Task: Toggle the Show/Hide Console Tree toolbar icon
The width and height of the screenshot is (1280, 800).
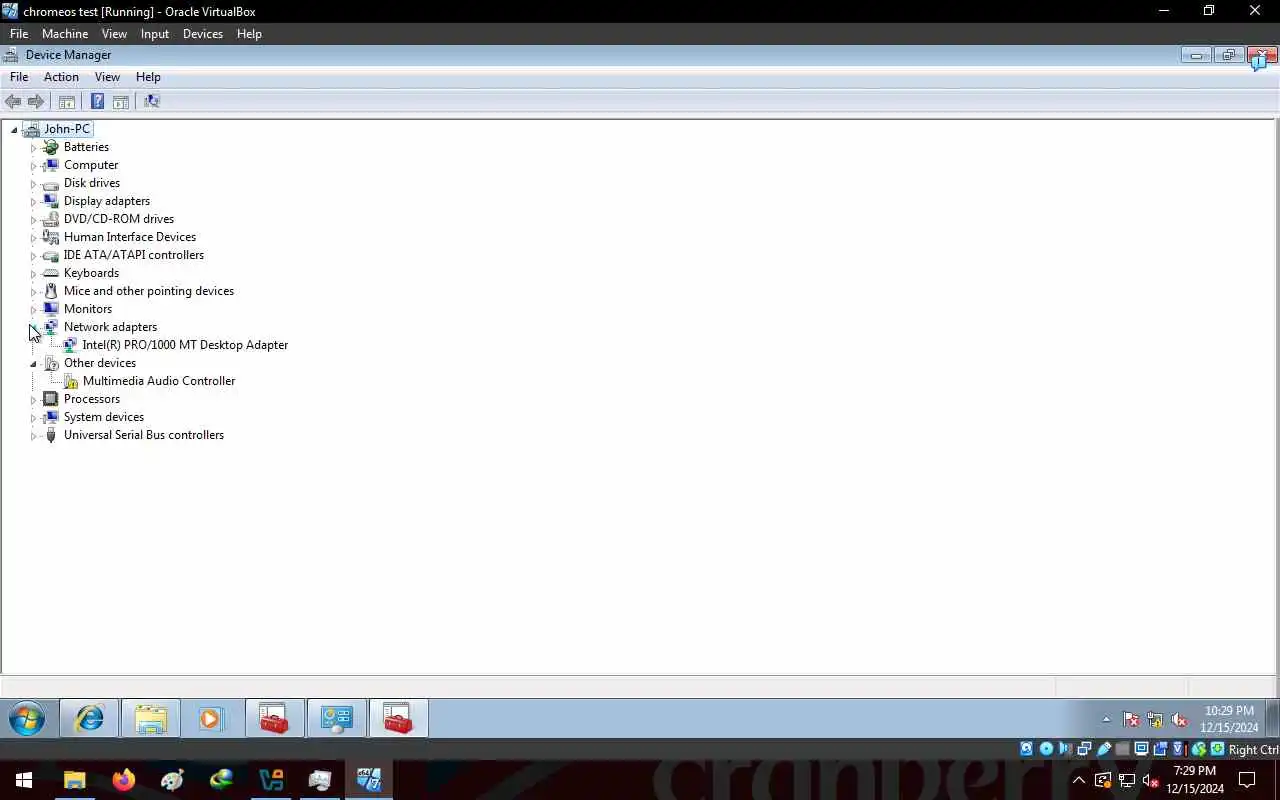Action: pyautogui.click(x=67, y=101)
